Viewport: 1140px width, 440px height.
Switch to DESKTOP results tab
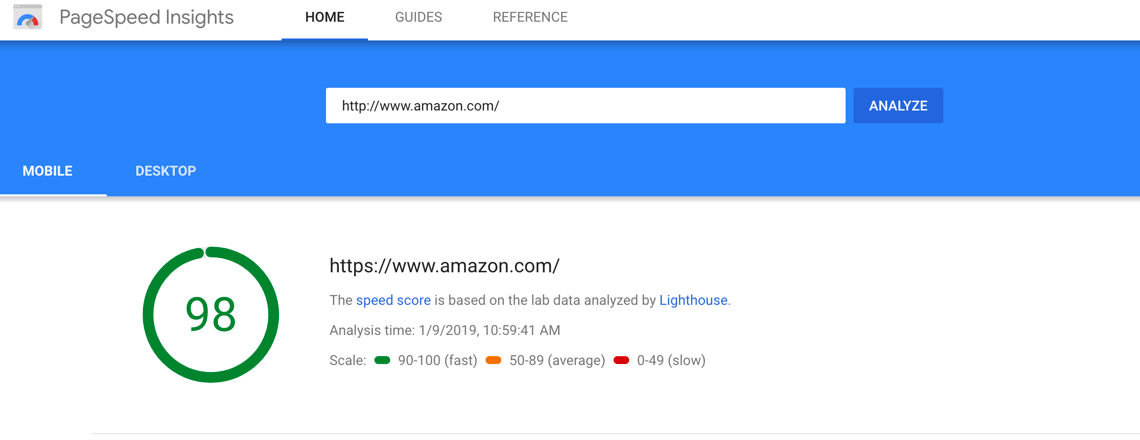point(166,171)
